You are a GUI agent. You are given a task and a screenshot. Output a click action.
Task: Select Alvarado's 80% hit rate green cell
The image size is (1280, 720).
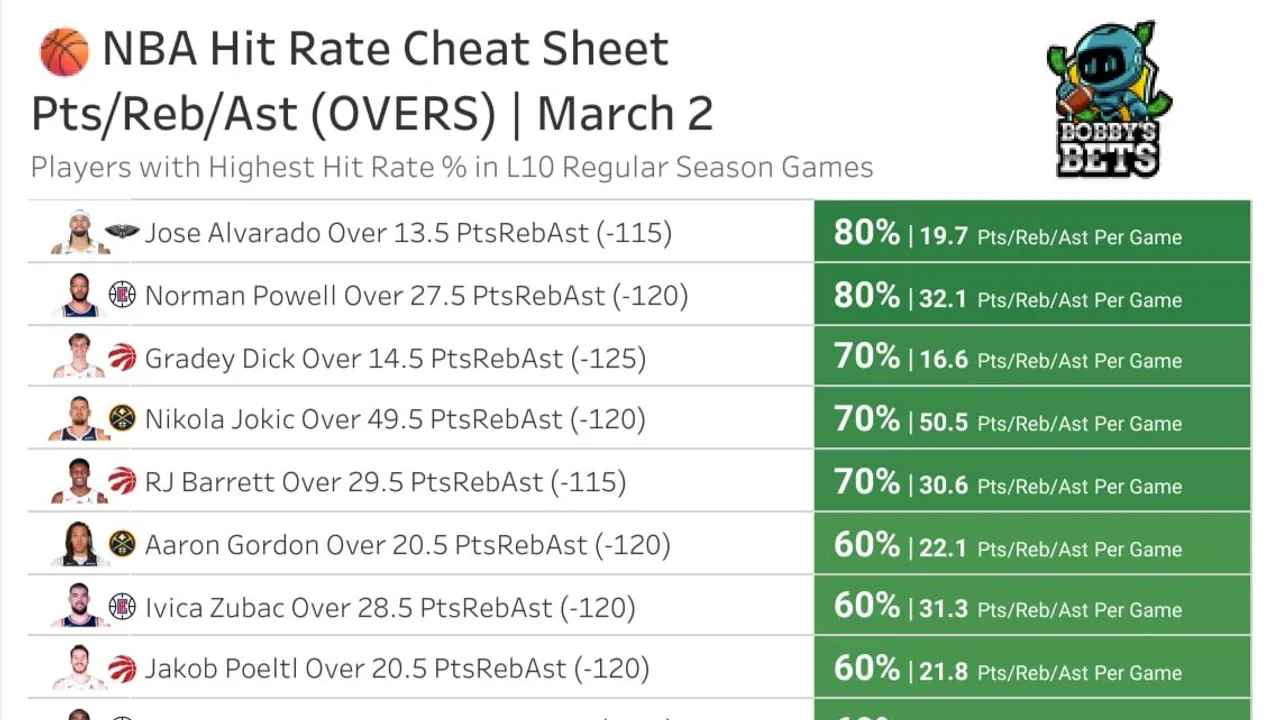[x=1032, y=233]
